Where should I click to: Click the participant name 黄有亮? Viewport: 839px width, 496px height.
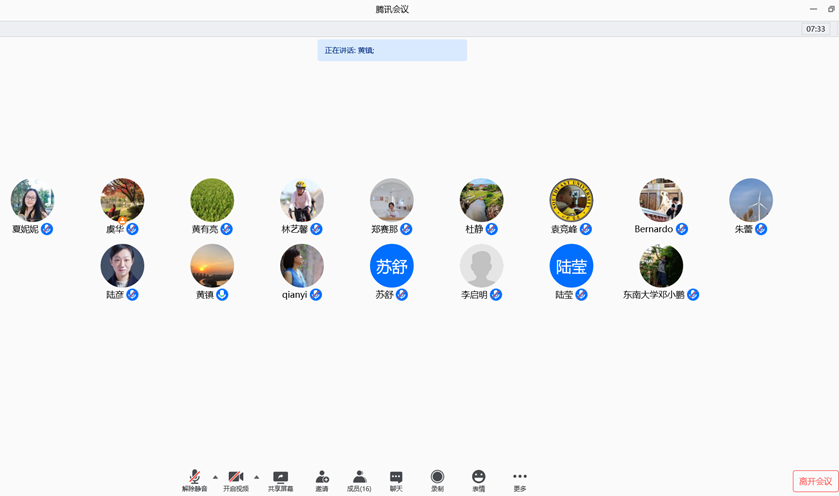[x=204, y=229]
